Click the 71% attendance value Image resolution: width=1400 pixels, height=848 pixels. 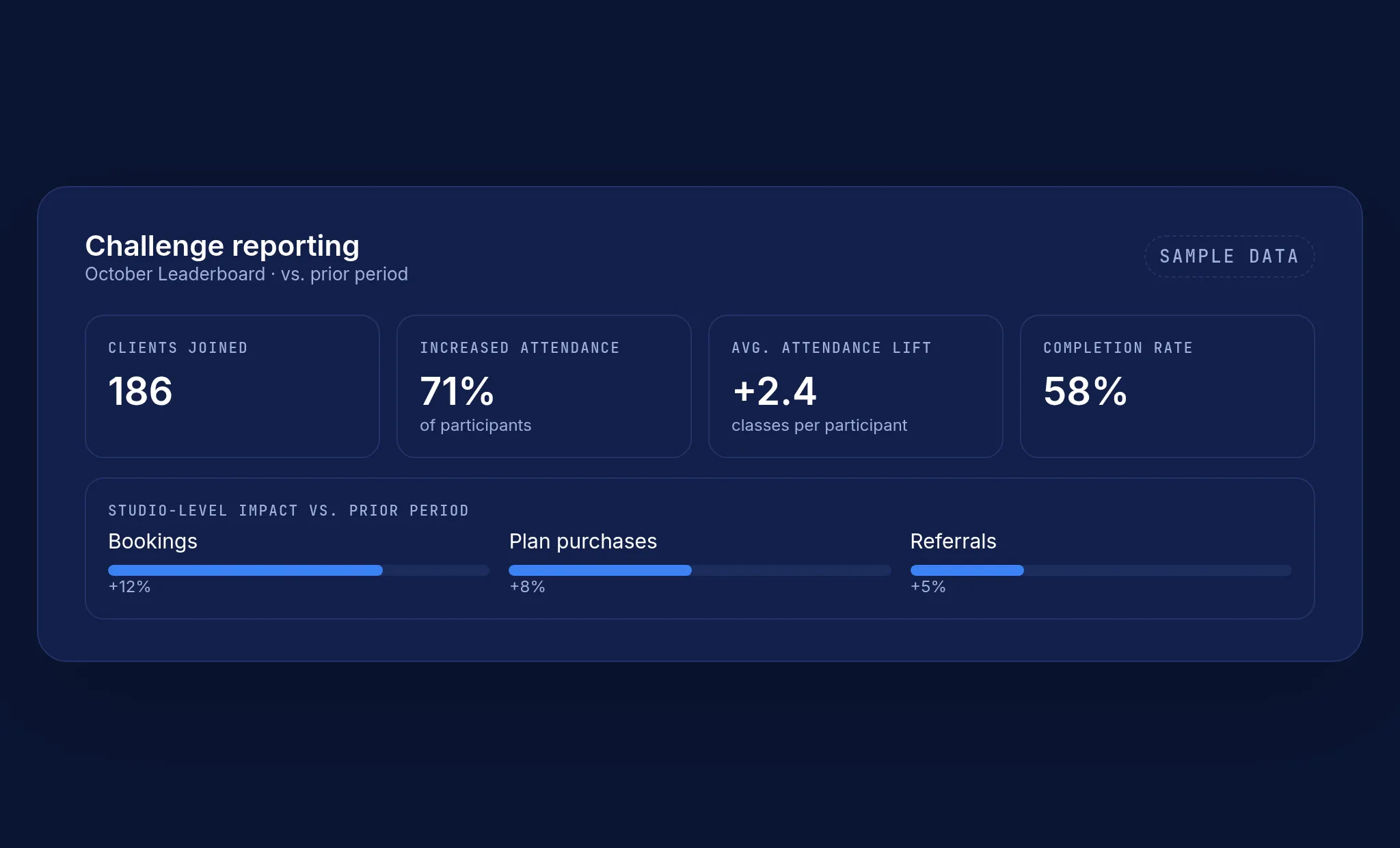coord(457,391)
